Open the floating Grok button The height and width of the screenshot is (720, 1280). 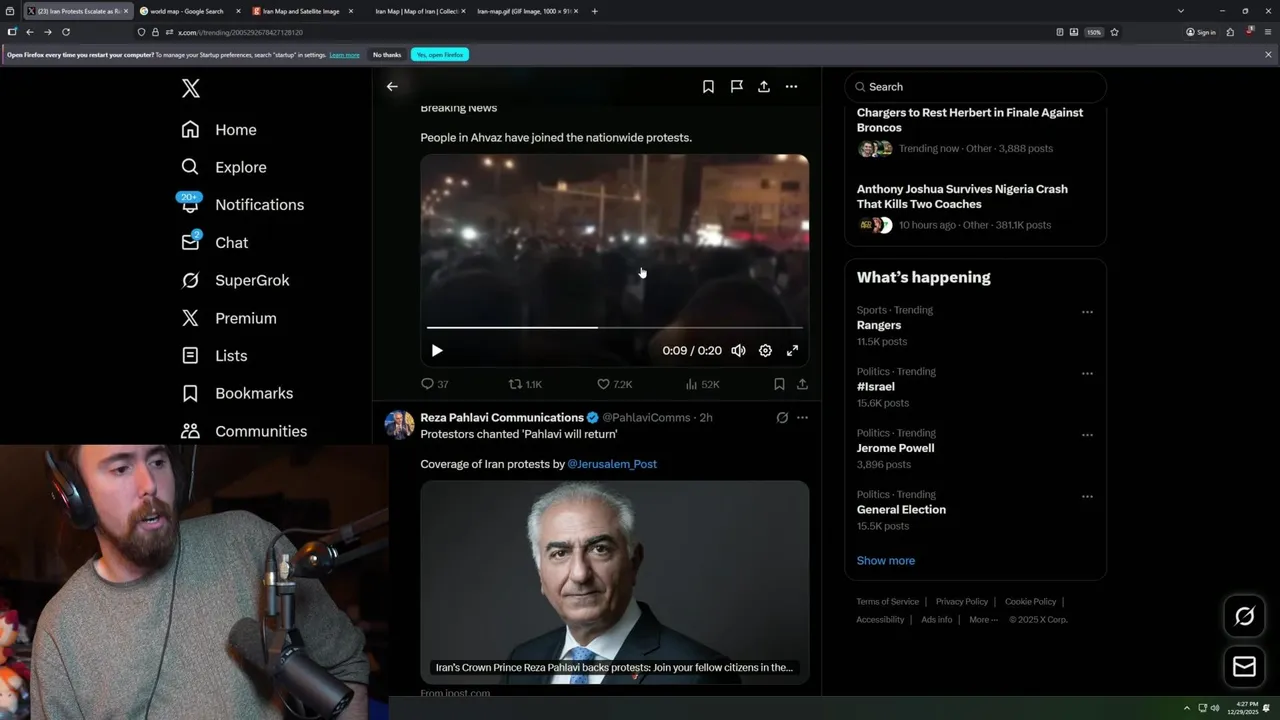coord(1245,617)
